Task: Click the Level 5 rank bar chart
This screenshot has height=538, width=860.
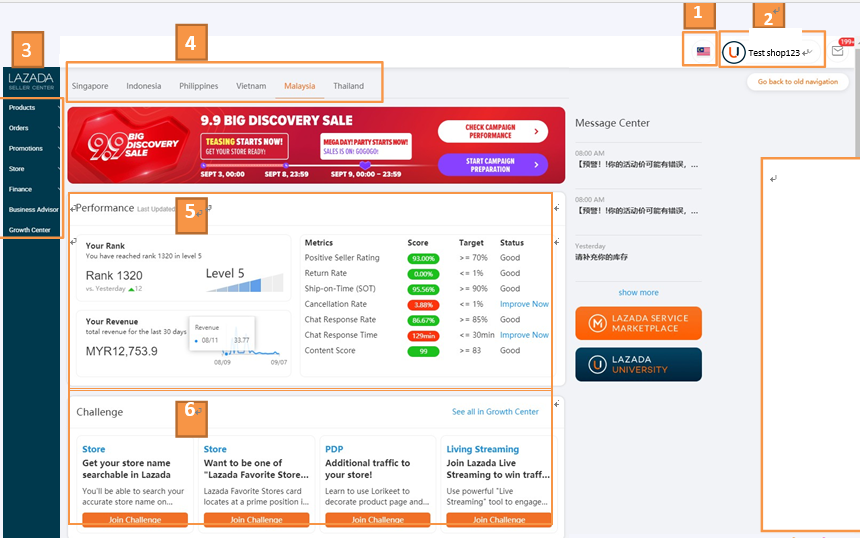Action: click(245, 284)
